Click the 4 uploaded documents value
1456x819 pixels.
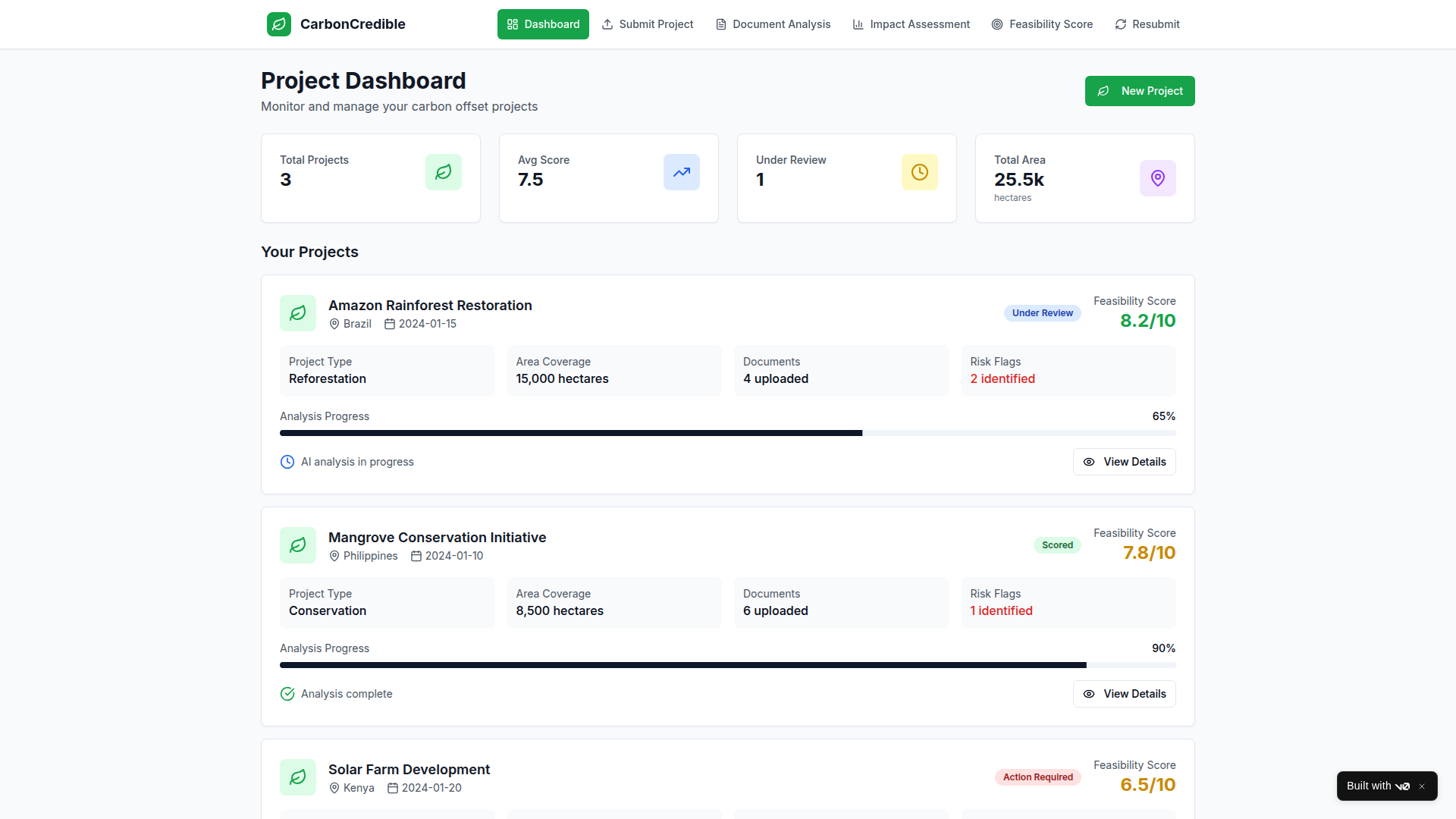click(776, 379)
